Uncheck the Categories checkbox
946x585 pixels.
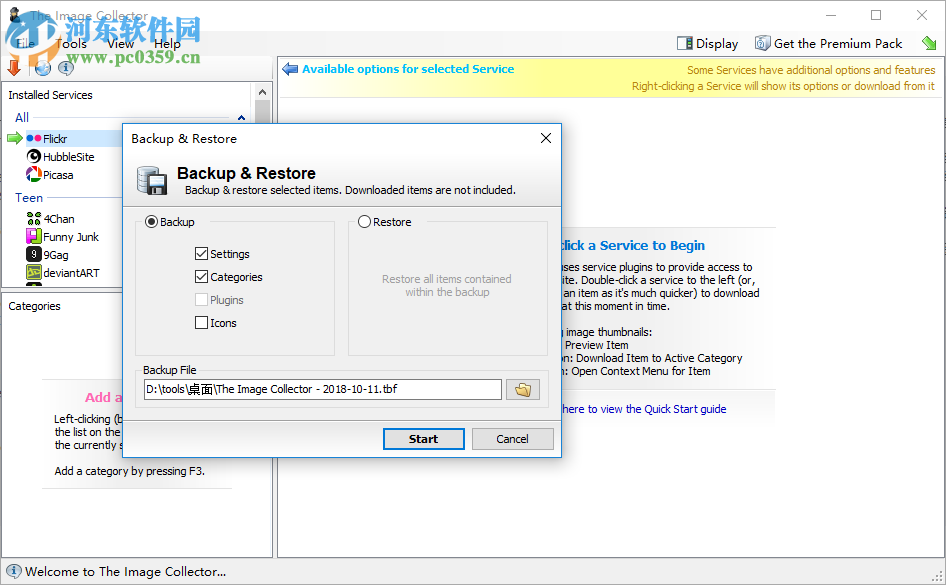click(202, 277)
